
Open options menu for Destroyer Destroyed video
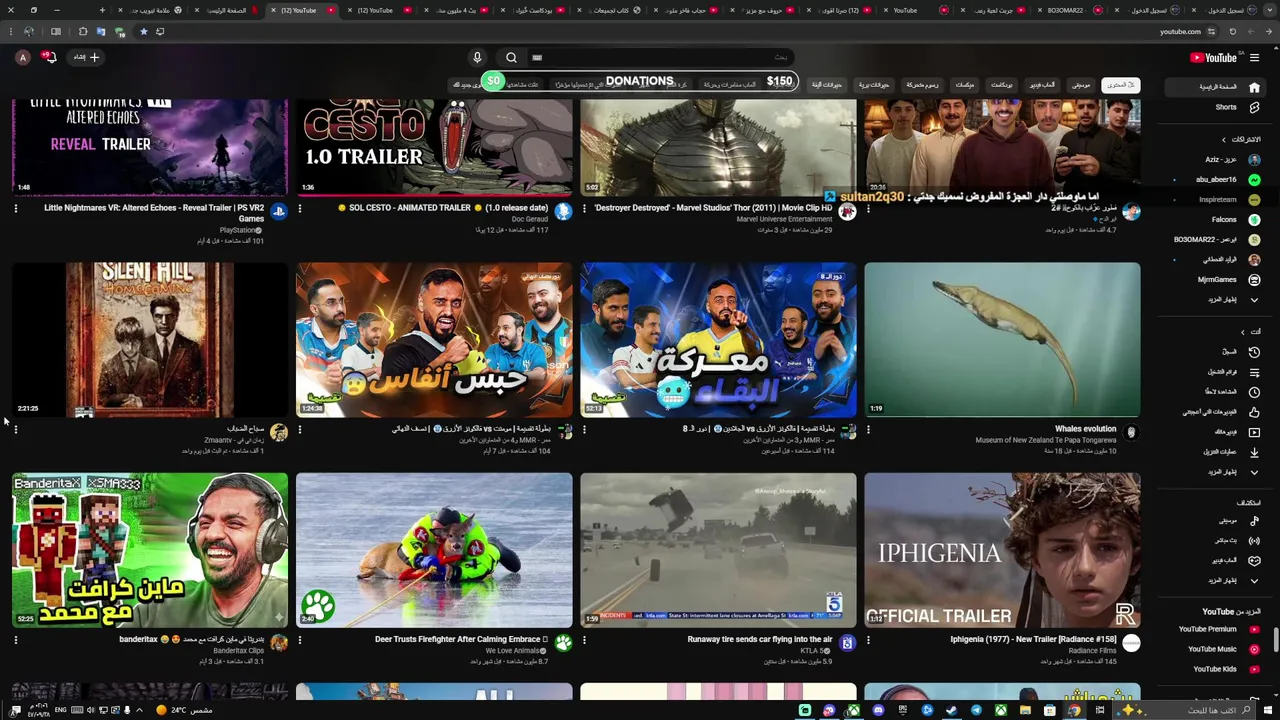[584, 209]
